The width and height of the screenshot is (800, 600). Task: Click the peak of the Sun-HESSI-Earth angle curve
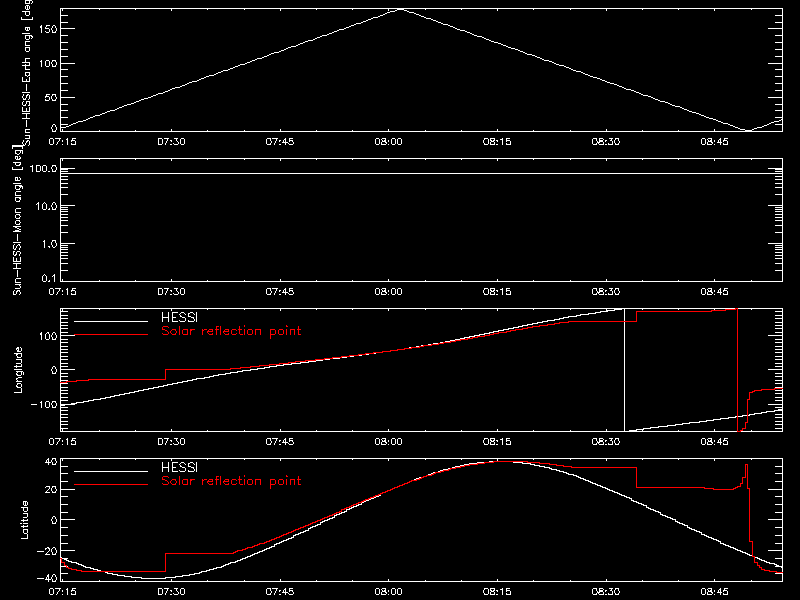(402, 9)
